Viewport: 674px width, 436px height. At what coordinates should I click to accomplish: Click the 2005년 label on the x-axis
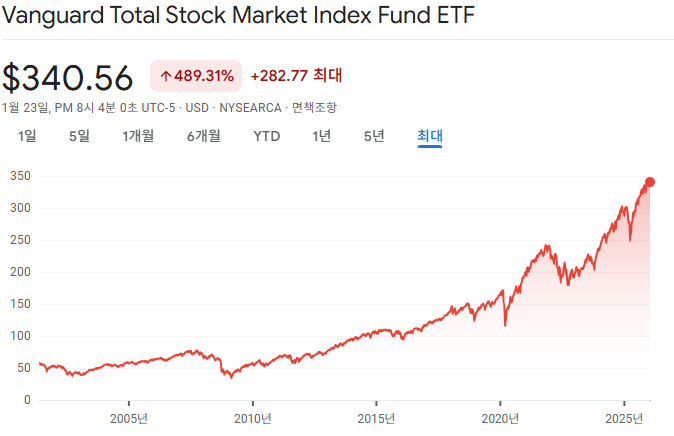tap(129, 418)
